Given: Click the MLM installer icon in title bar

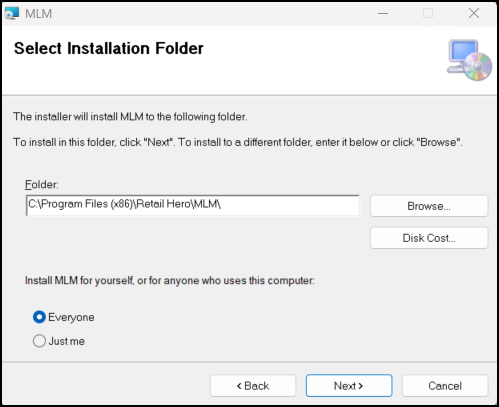Looking at the screenshot, I should [12, 14].
